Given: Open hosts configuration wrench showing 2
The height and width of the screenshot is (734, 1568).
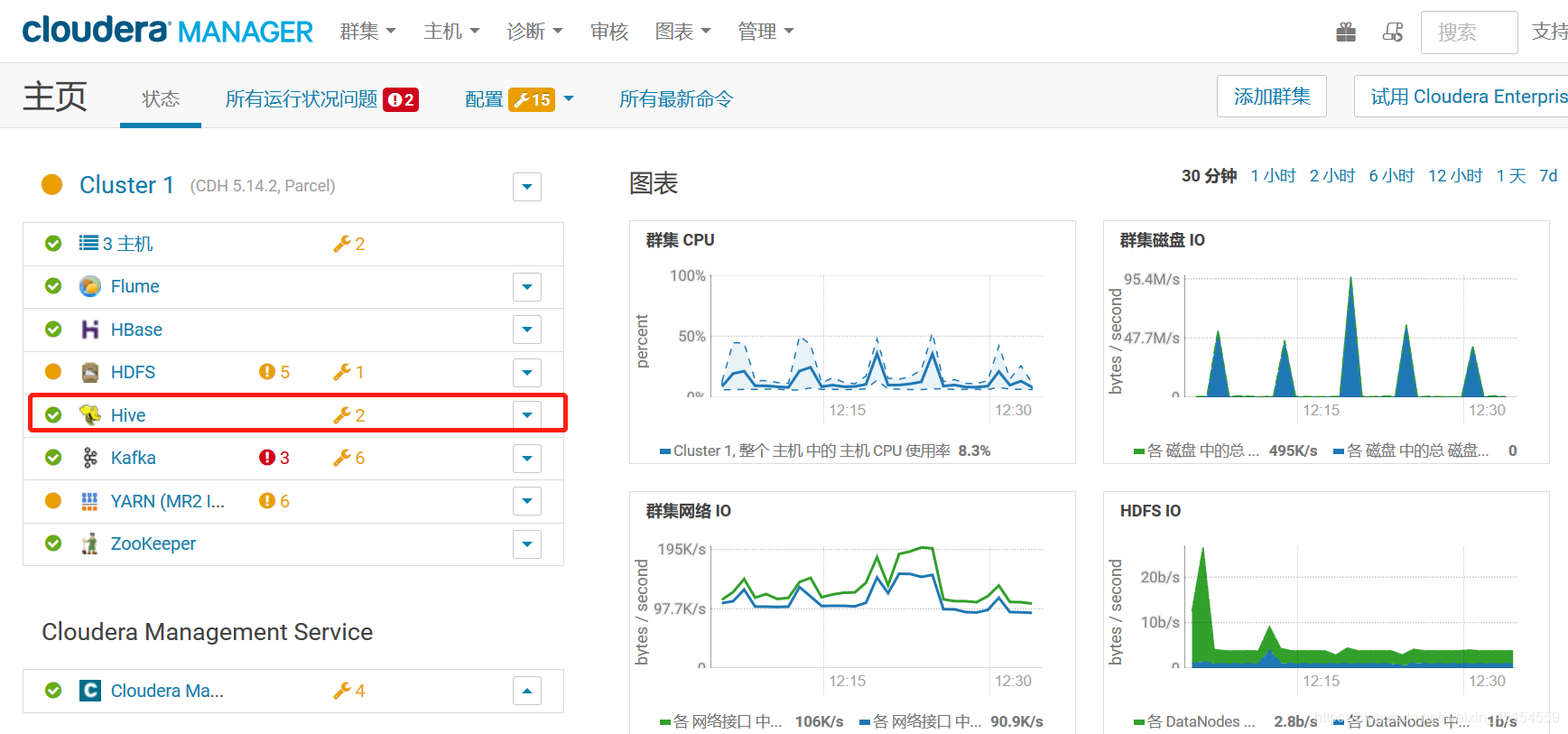Looking at the screenshot, I should (x=349, y=244).
